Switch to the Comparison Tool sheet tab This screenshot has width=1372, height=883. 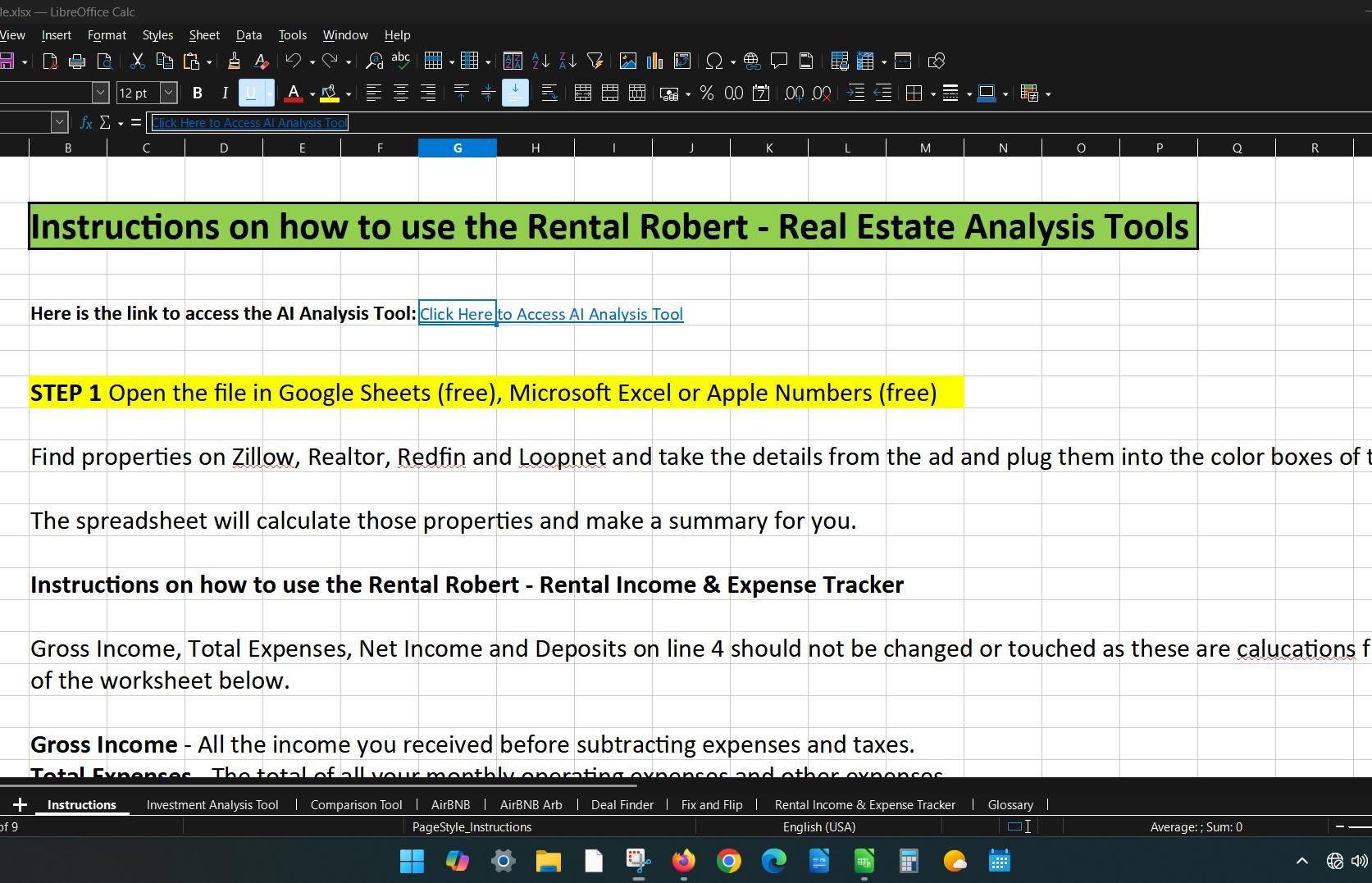pyautogui.click(x=356, y=805)
